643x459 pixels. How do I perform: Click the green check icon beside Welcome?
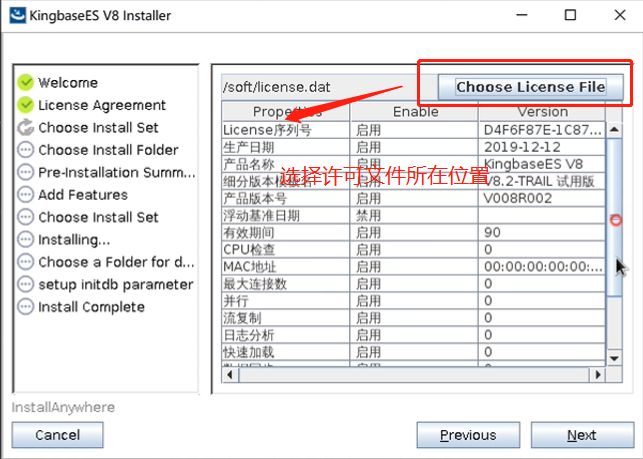point(25,82)
